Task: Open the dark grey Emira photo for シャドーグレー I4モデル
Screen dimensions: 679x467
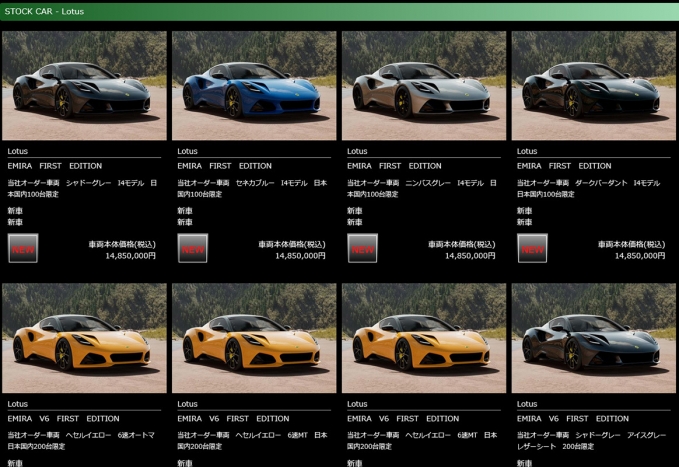Action: click(84, 85)
